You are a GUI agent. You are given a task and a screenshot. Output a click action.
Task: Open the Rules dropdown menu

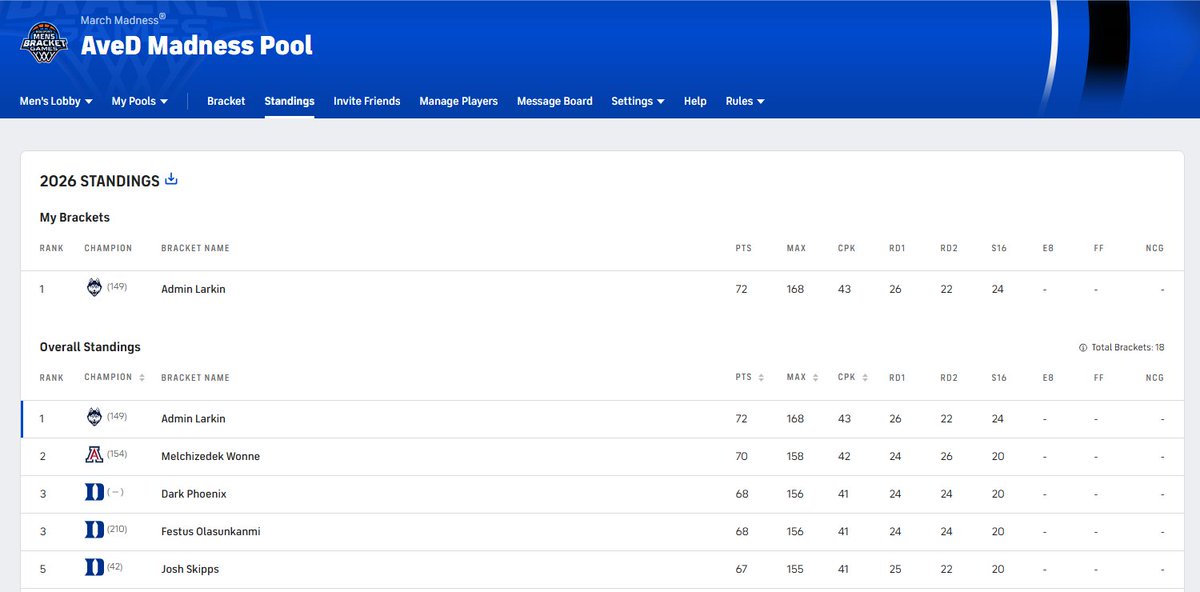[745, 101]
